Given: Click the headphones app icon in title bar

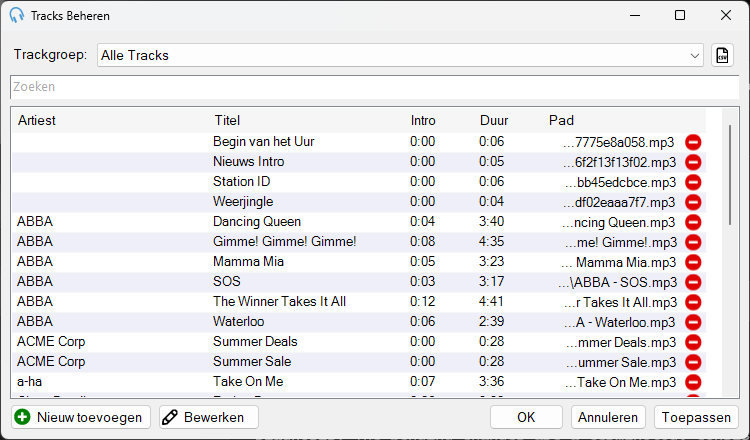Looking at the screenshot, I should 17,15.
